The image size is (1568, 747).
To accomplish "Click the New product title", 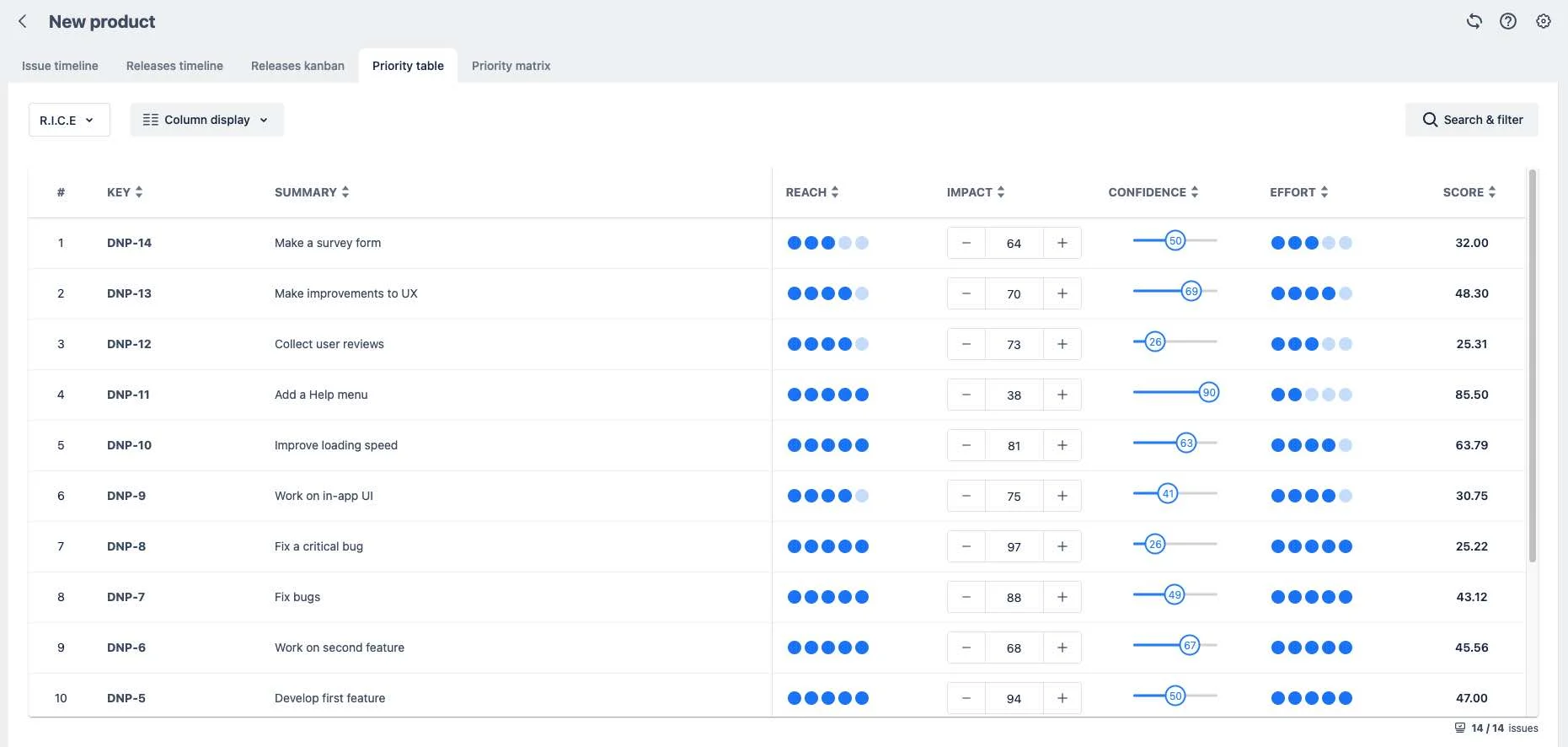I will tap(102, 22).
